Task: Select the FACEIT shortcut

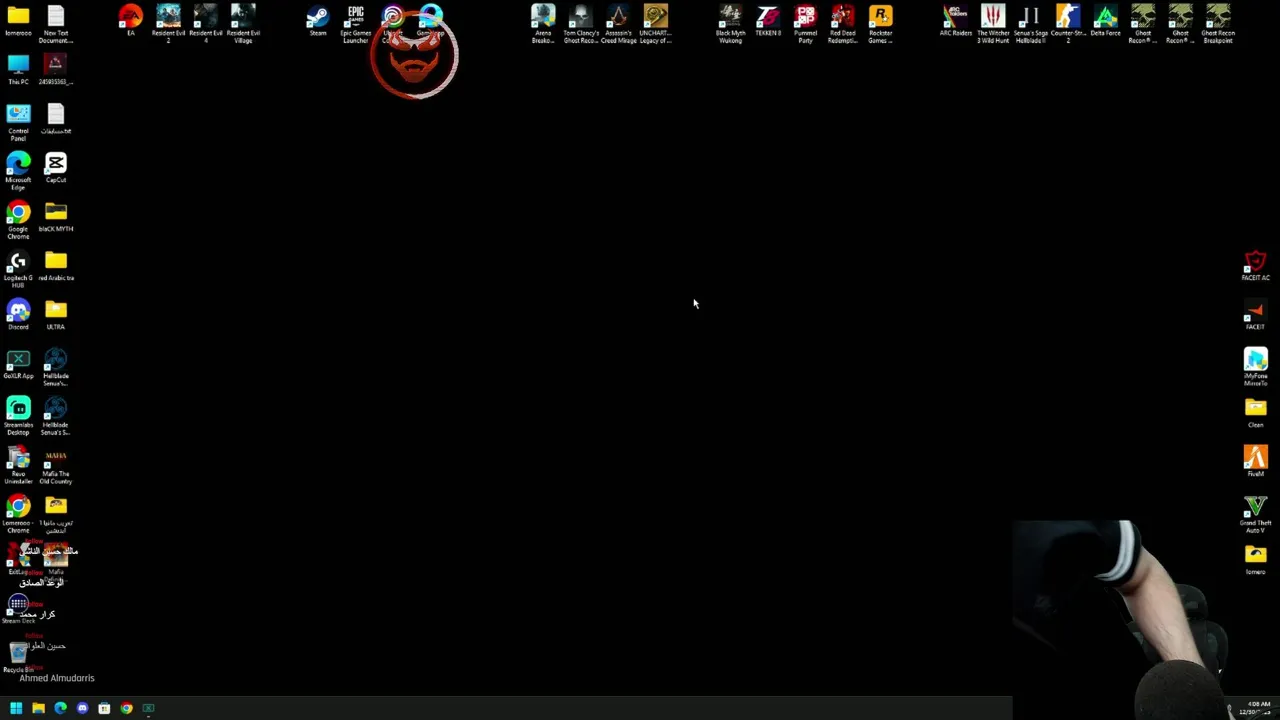Action: pyautogui.click(x=1255, y=314)
